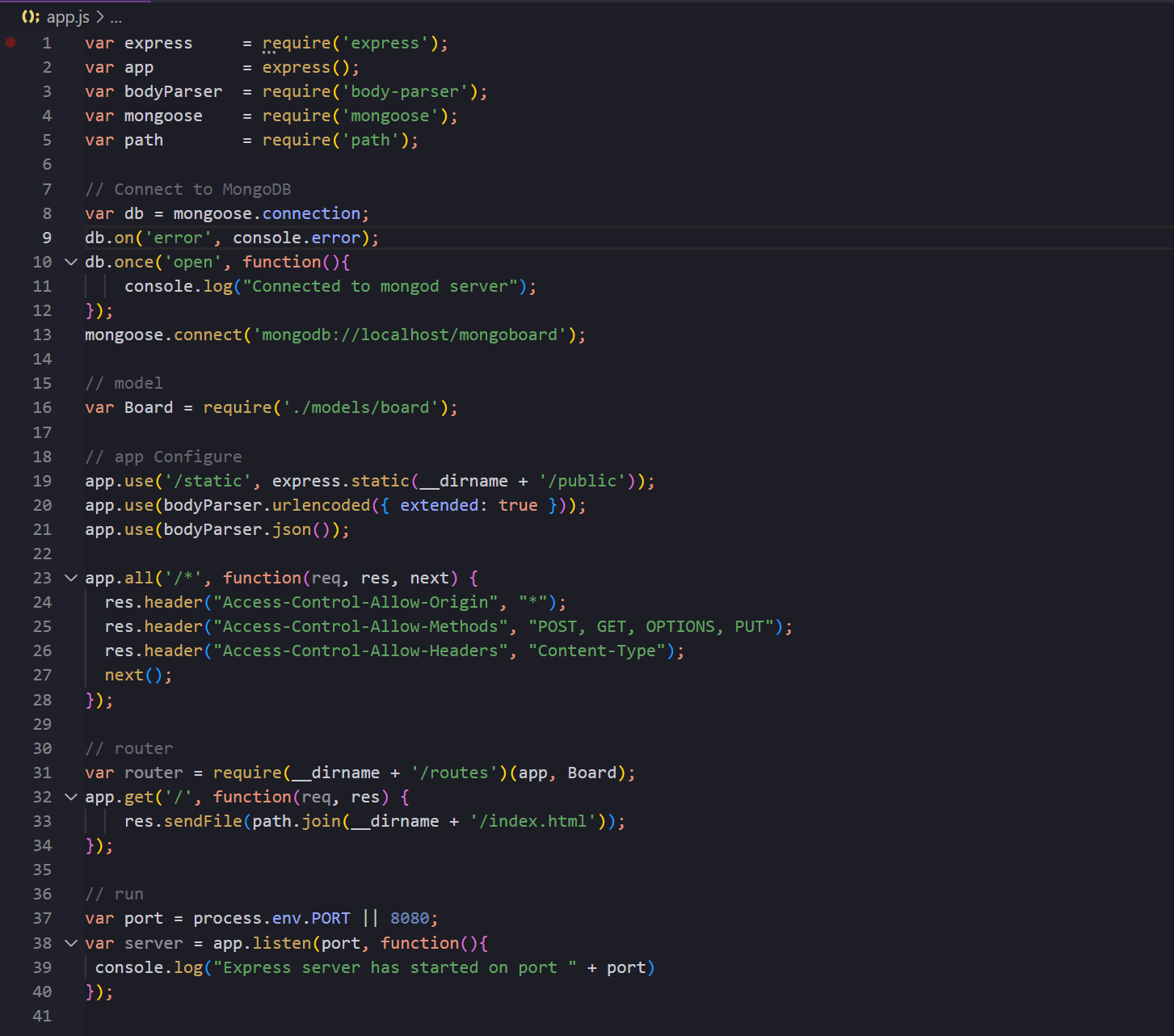
Task: Click the 'mongodb://localhost/mongoboard' connection string
Action: click(x=410, y=335)
